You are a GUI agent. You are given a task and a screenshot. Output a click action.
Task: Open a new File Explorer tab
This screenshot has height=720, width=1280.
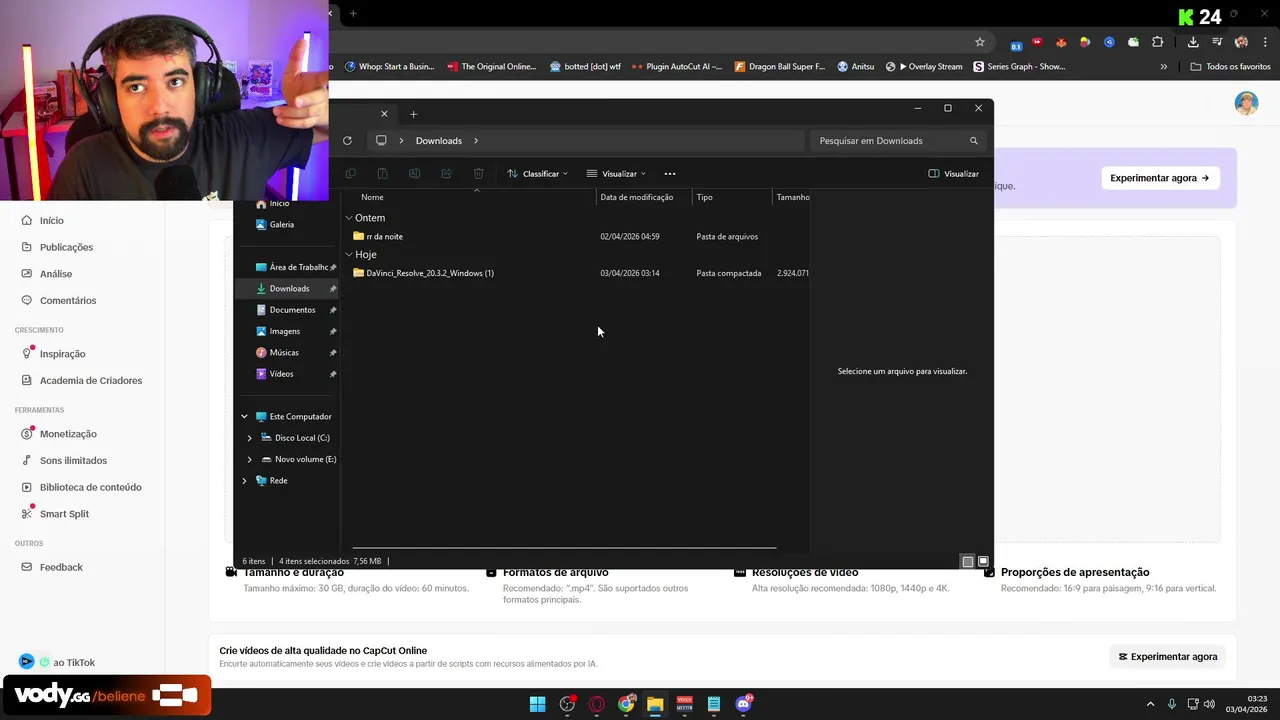pos(413,114)
